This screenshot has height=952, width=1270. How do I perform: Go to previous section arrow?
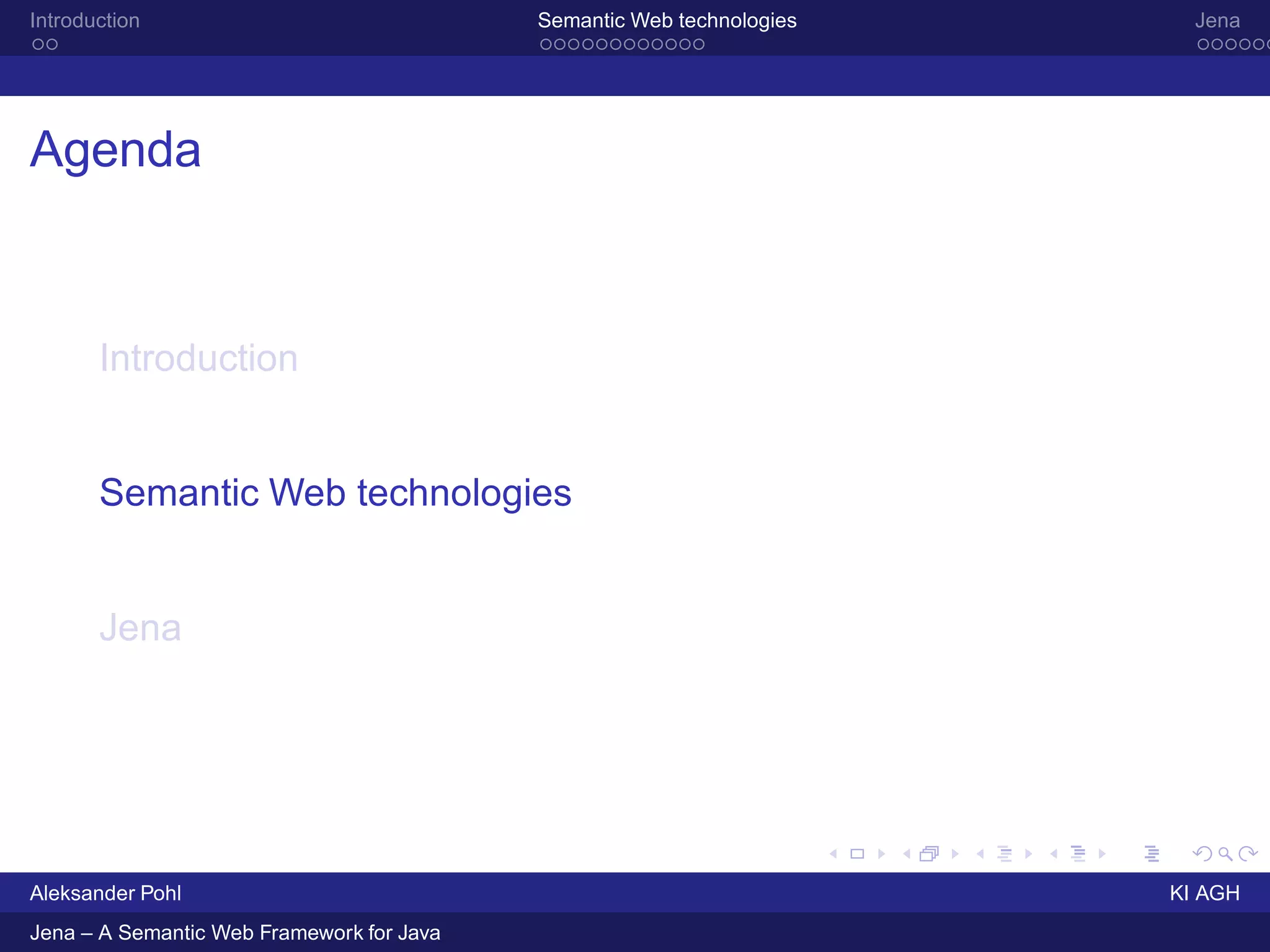click(x=1054, y=854)
